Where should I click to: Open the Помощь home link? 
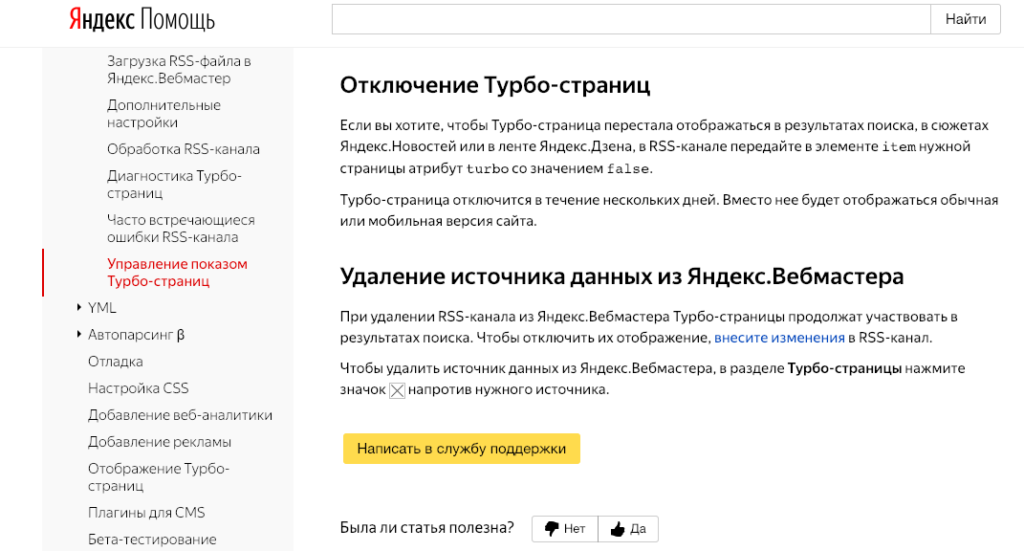click(178, 20)
